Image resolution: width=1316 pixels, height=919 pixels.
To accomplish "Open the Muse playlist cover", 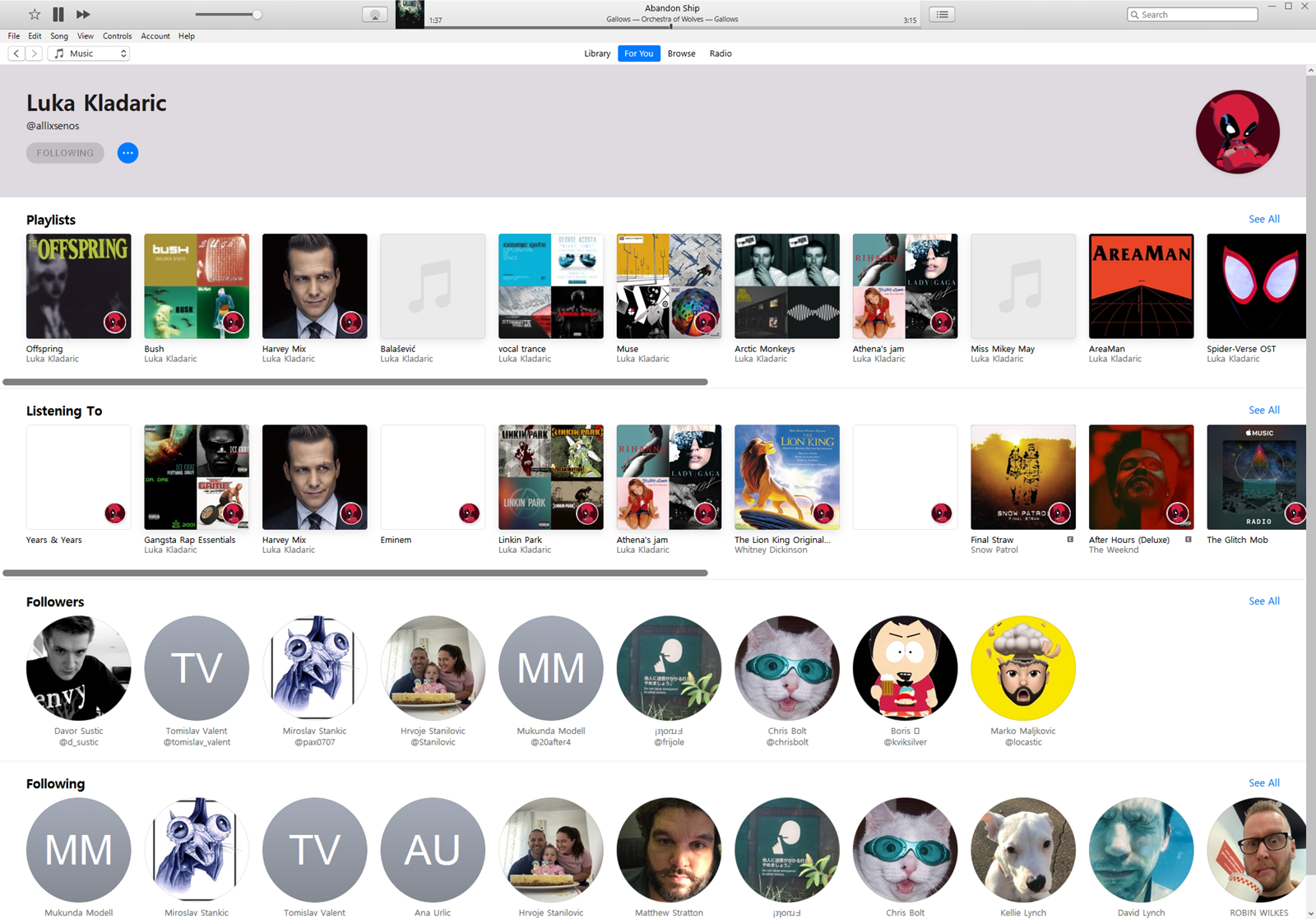I will (x=669, y=286).
